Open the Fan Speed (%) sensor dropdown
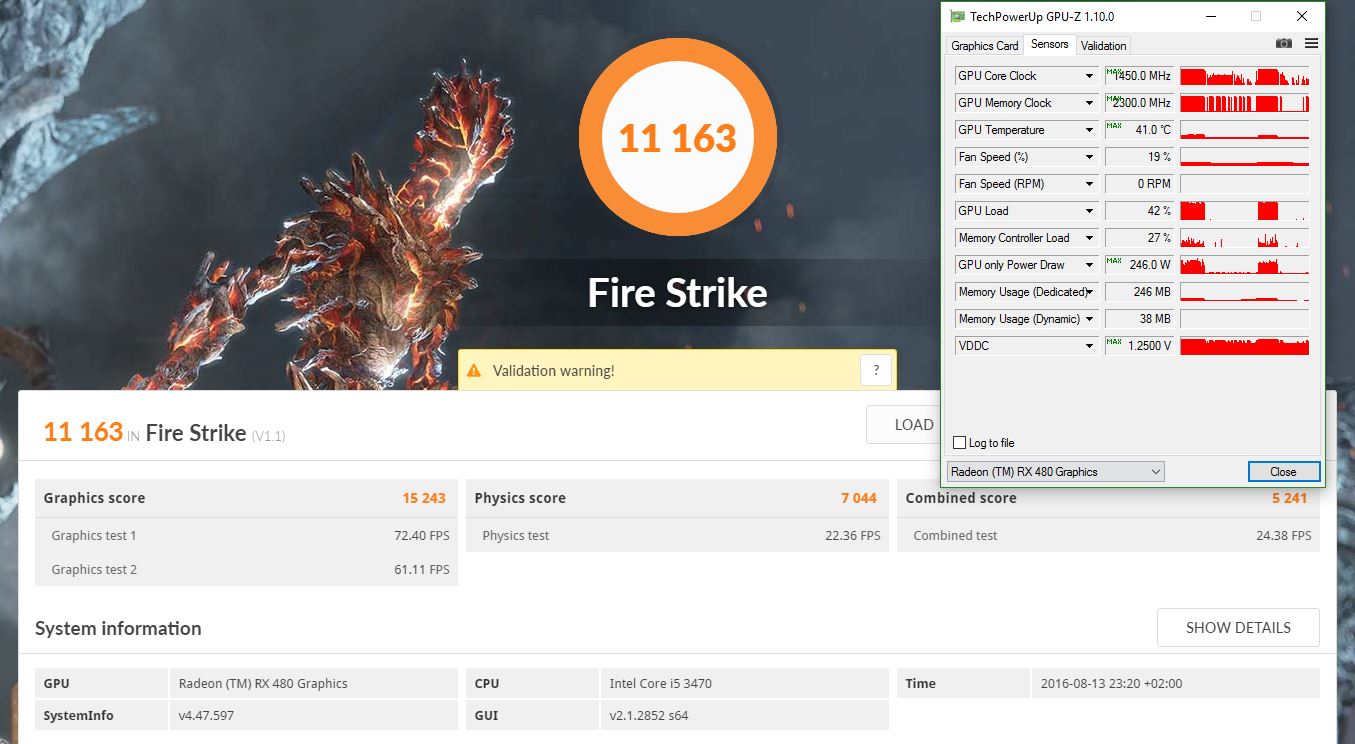The height and width of the screenshot is (744, 1355). tap(1090, 157)
